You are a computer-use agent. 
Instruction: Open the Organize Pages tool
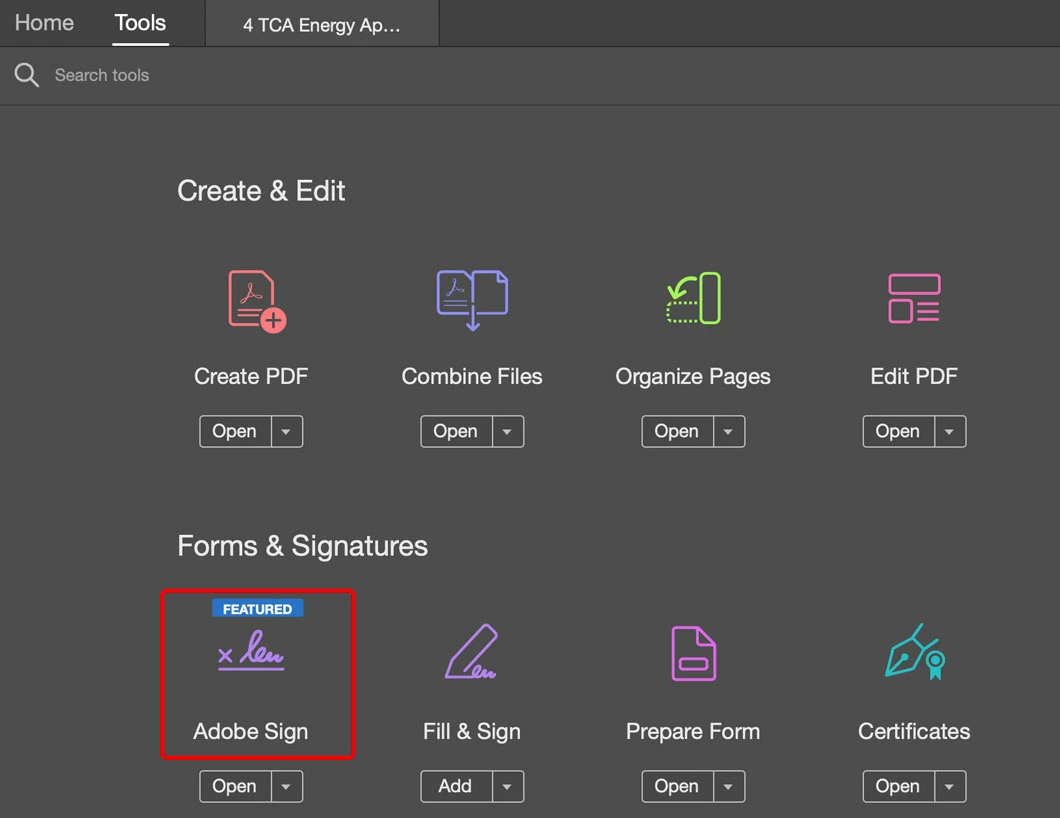pyautogui.click(x=677, y=431)
